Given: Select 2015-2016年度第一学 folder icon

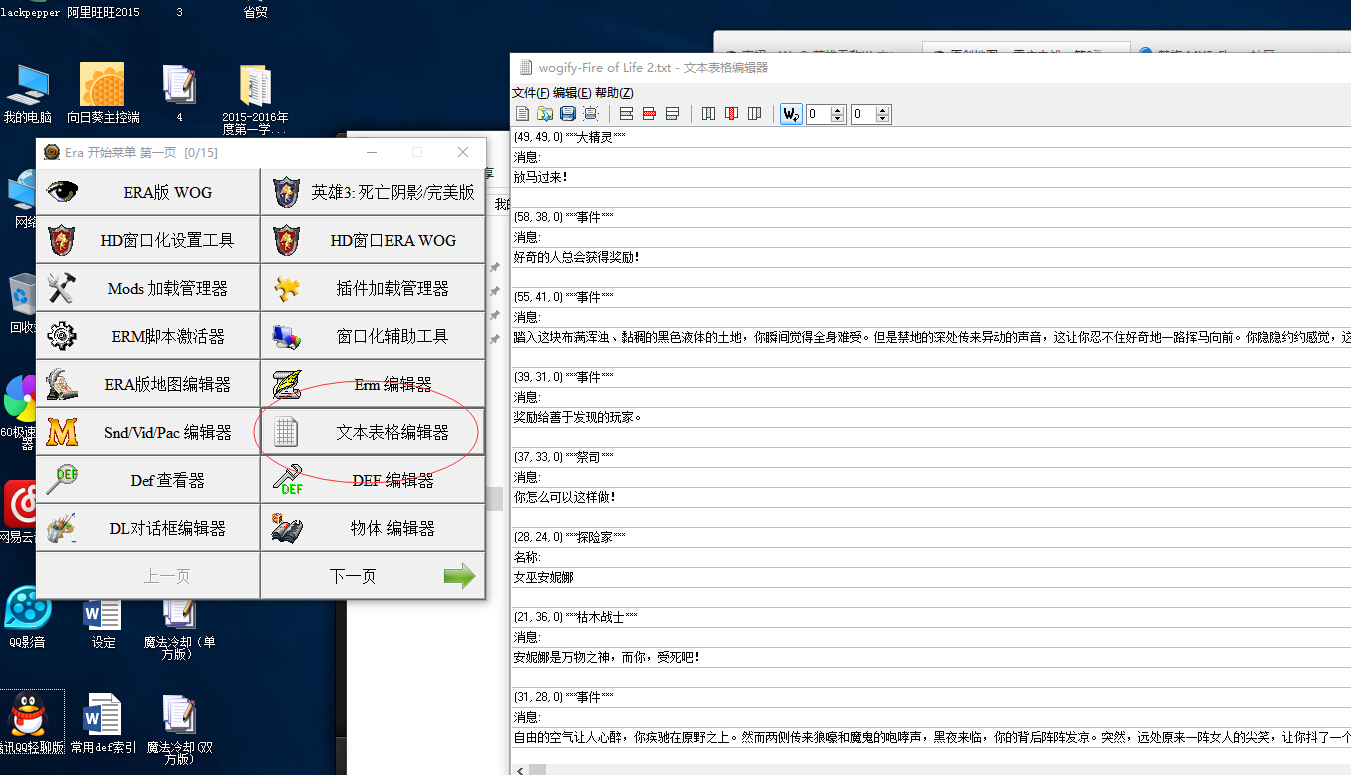Looking at the screenshot, I should click(x=255, y=100).
